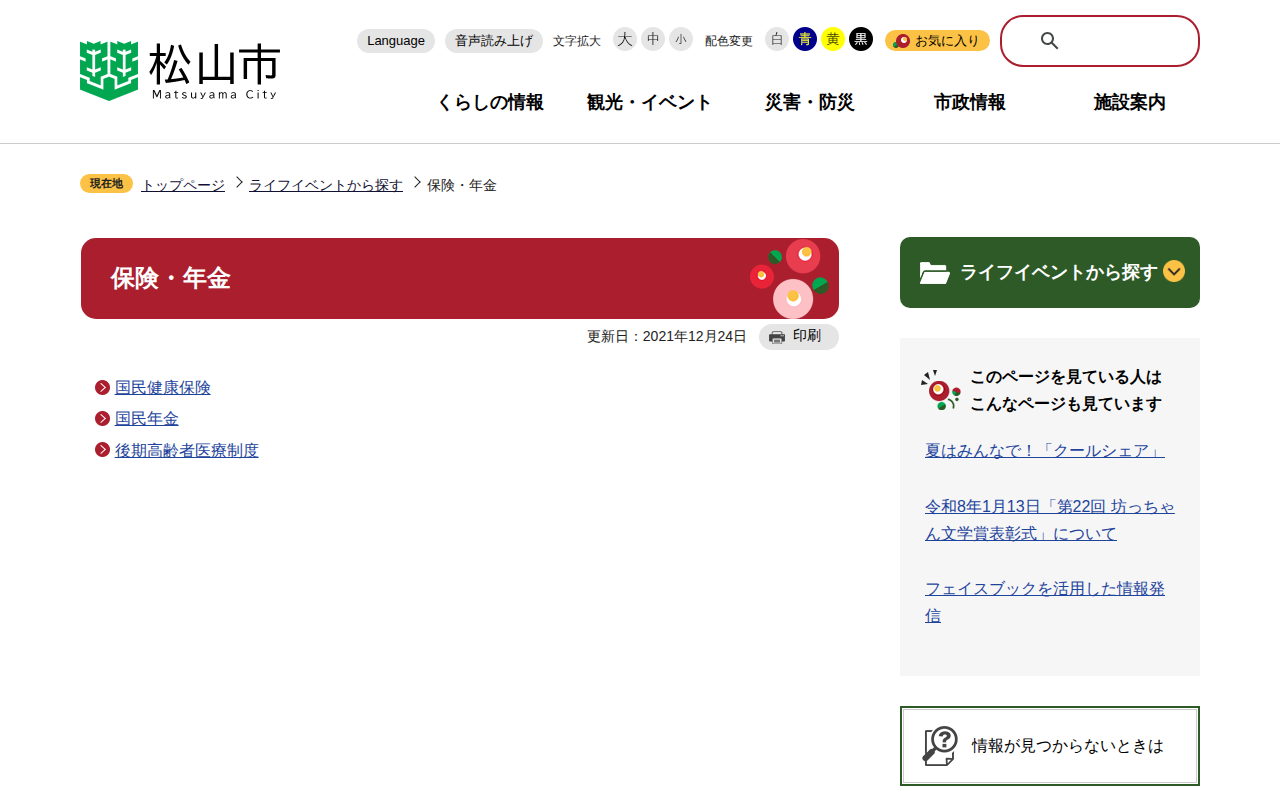Set text size to 大 (large)
Image resolution: width=1280 pixels, height=800 pixels.
(x=625, y=39)
